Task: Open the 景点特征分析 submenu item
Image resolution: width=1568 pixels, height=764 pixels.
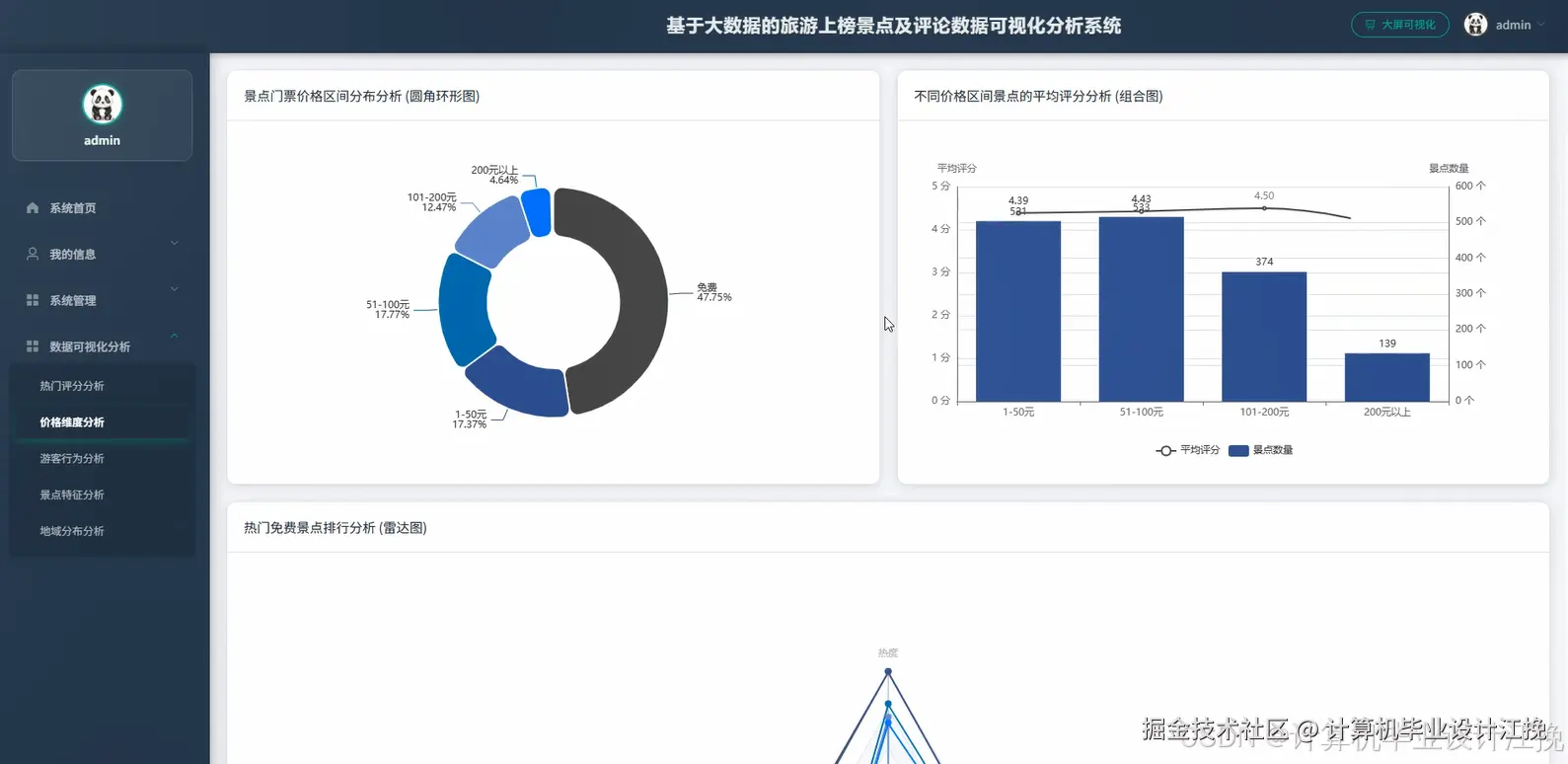Action: coord(102,495)
